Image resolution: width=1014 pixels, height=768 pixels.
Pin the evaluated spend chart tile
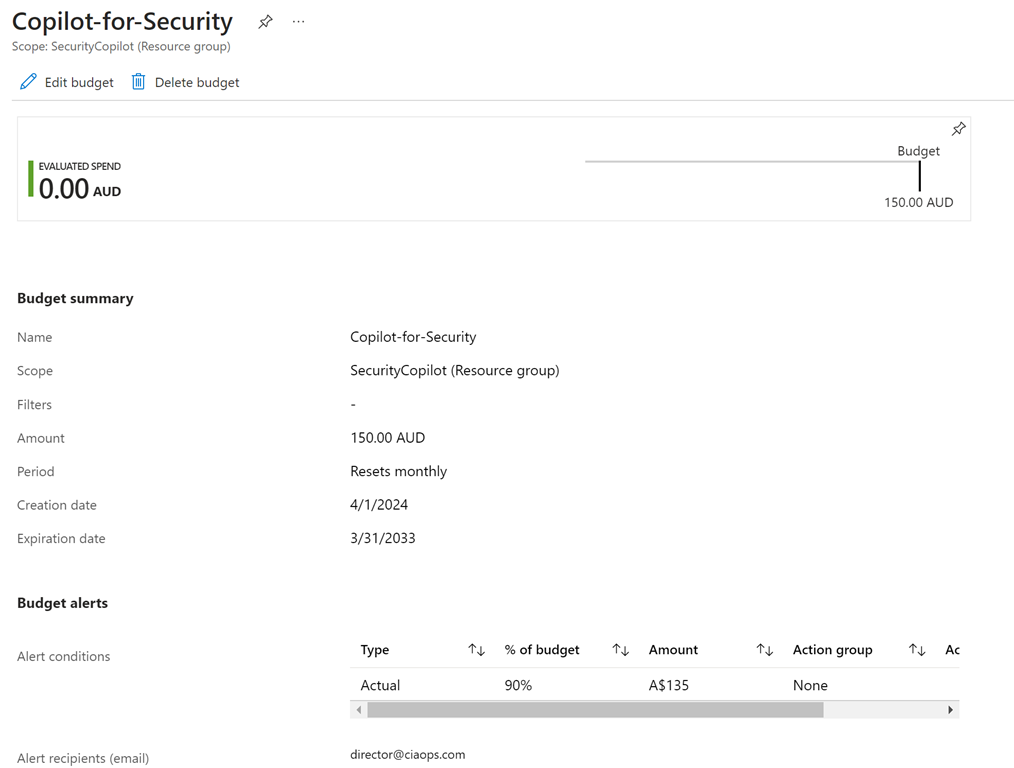958,129
